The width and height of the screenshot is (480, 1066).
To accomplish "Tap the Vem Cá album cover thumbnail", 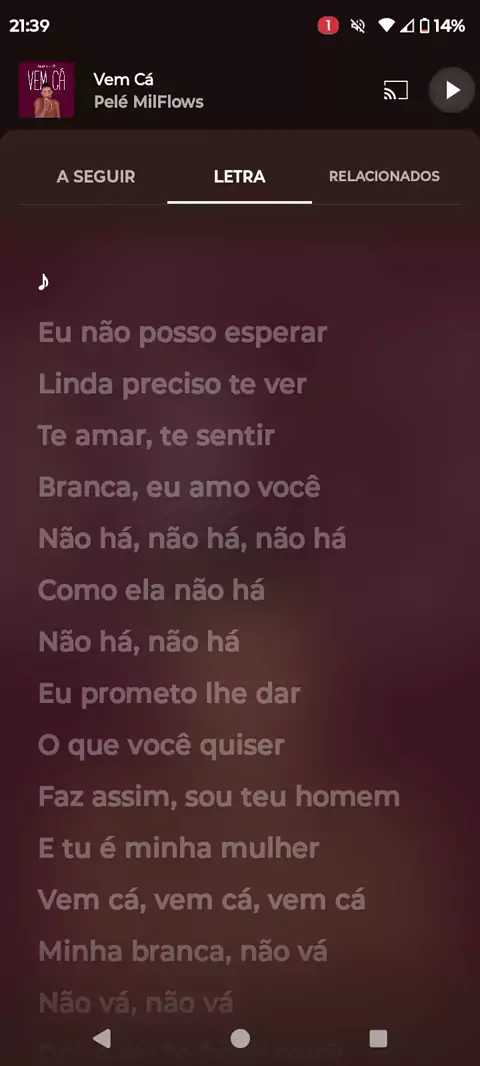I will 46,90.
